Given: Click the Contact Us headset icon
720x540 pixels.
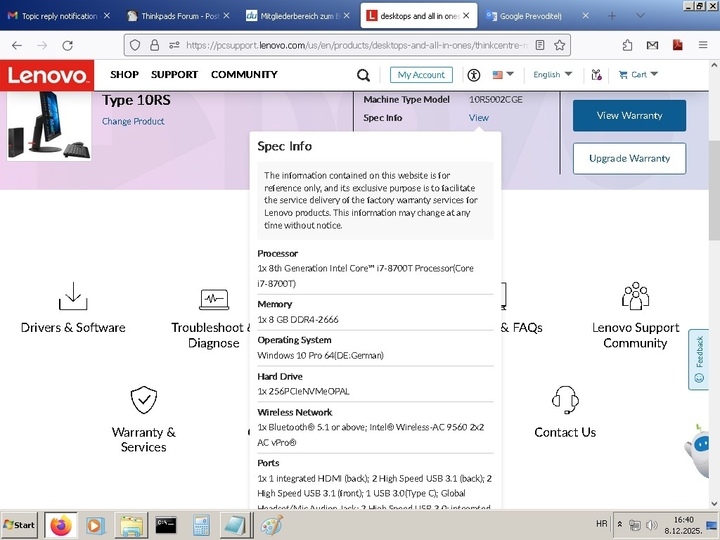Looking at the screenshot, I should click(565, 400).
